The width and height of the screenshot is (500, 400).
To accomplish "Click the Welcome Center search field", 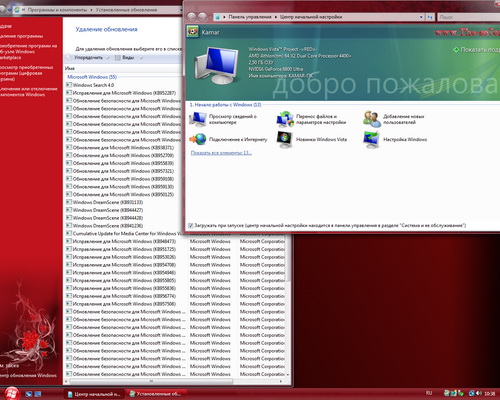I will point(468,17).
